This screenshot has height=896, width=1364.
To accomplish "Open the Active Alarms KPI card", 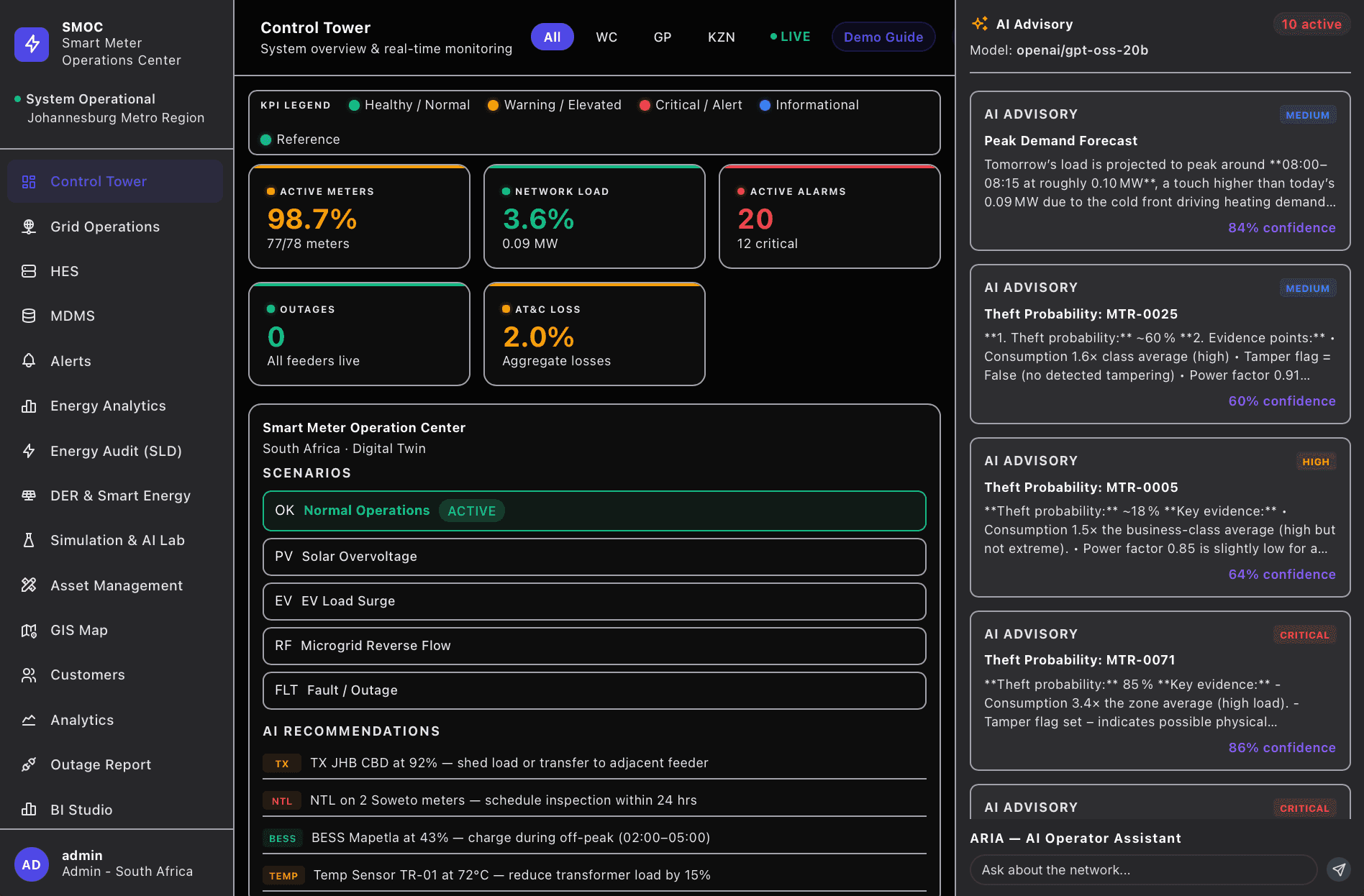I will 829,216.
